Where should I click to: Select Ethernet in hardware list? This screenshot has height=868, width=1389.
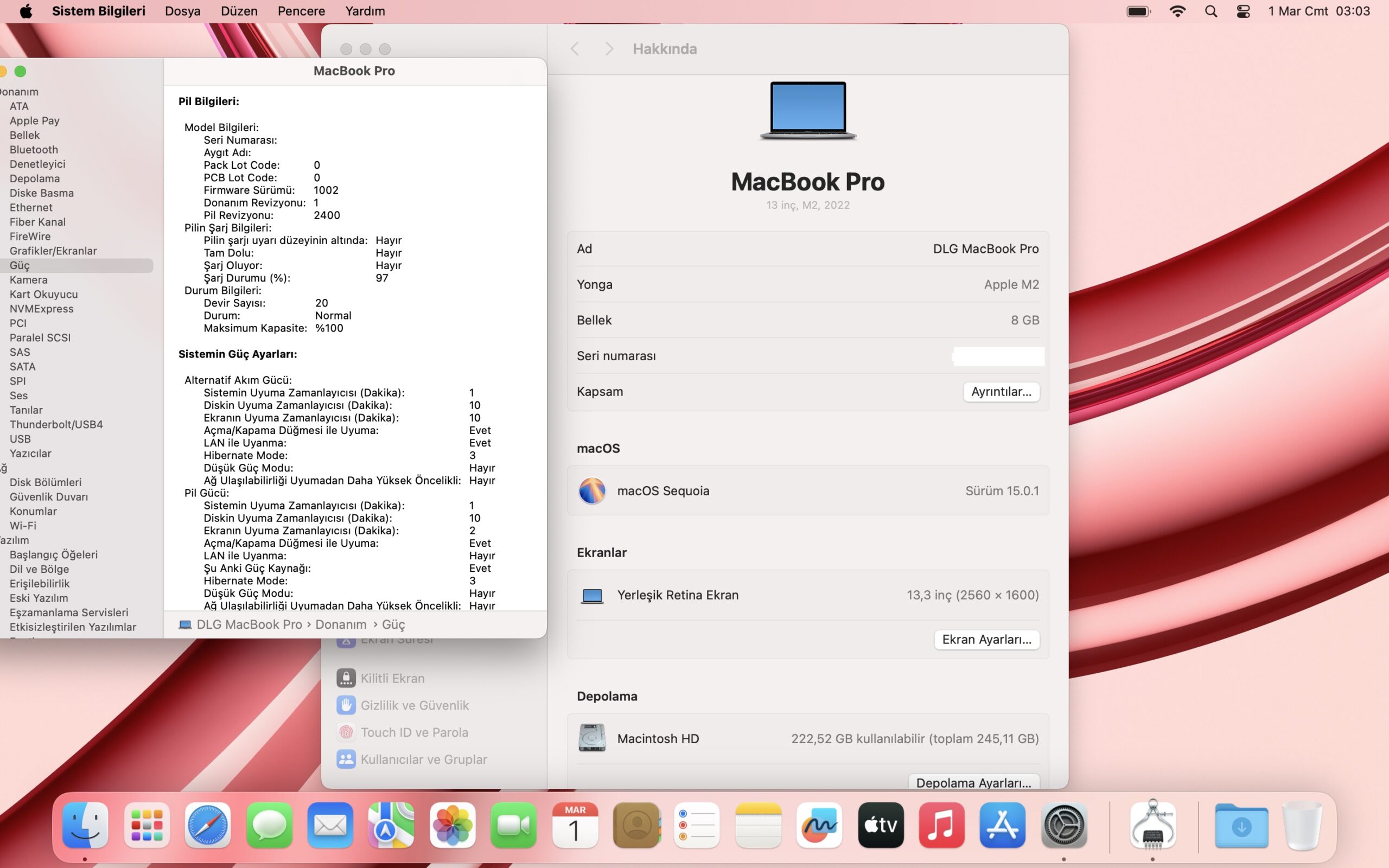point(31,207)
